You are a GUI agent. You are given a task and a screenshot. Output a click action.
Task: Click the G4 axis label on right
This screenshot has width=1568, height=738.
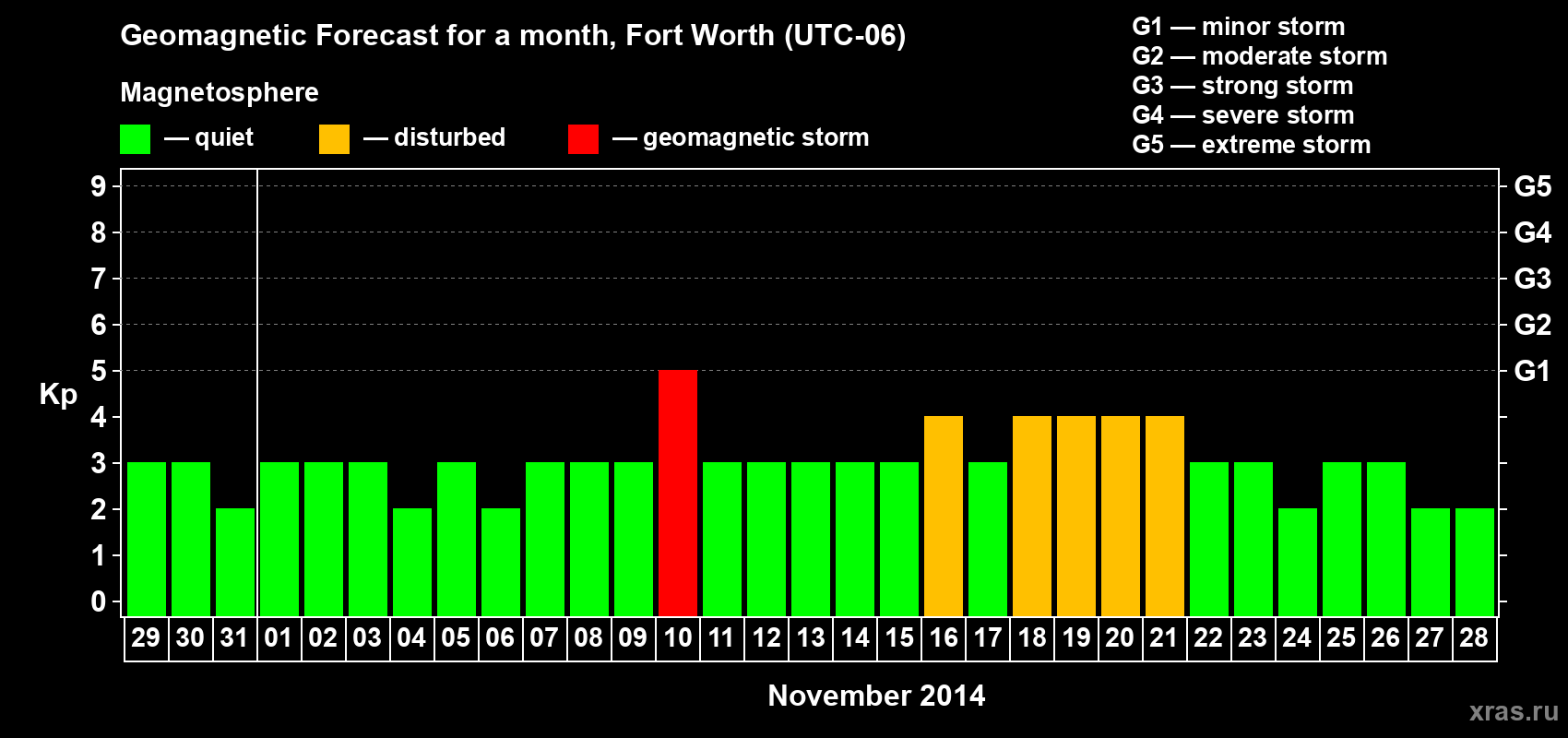[1532, 232]
